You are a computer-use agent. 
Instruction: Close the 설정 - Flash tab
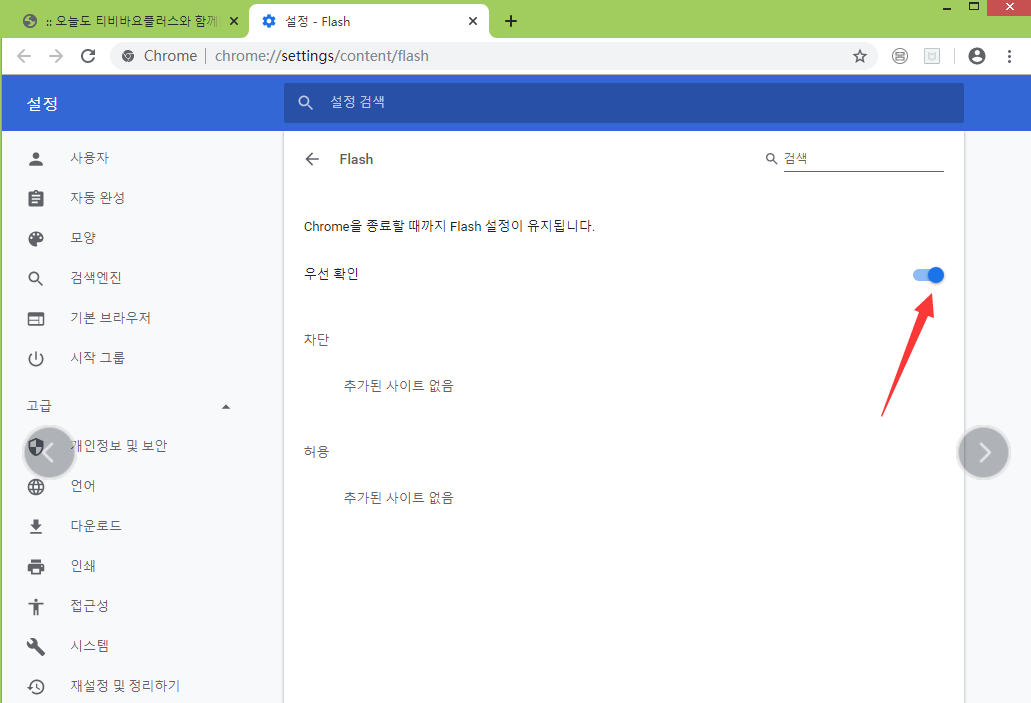tap(473, 21)
